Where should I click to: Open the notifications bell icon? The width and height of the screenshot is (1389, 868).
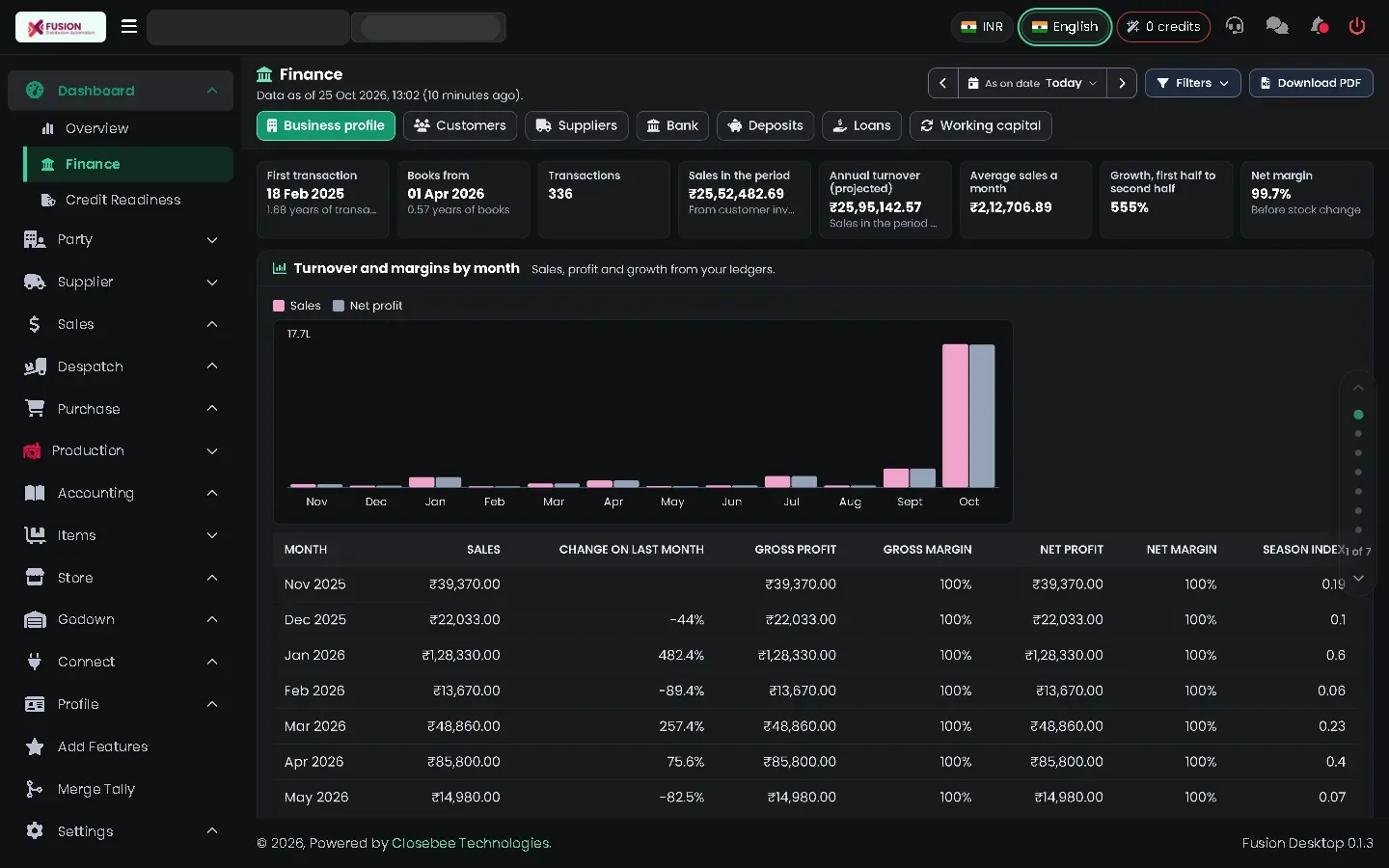(x=1319, y=26)
